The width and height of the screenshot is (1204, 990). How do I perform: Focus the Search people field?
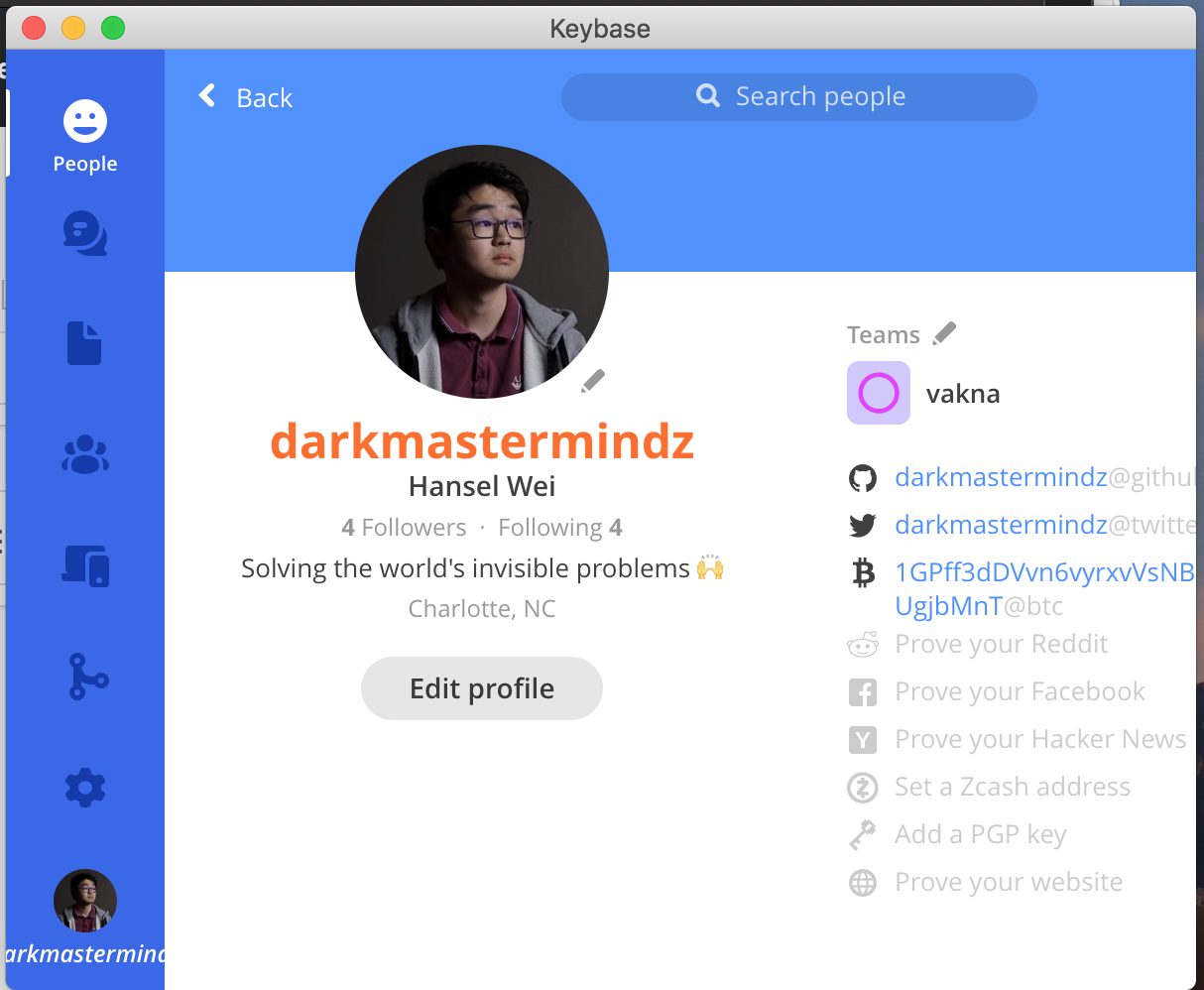point(799,96)
